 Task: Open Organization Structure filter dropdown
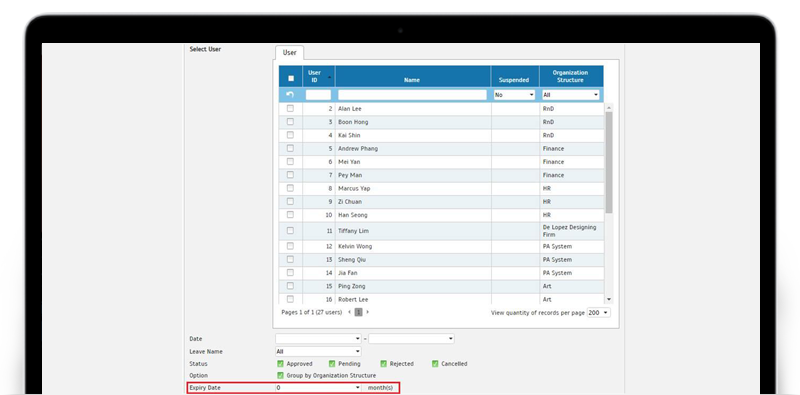[x=570, y=95]
